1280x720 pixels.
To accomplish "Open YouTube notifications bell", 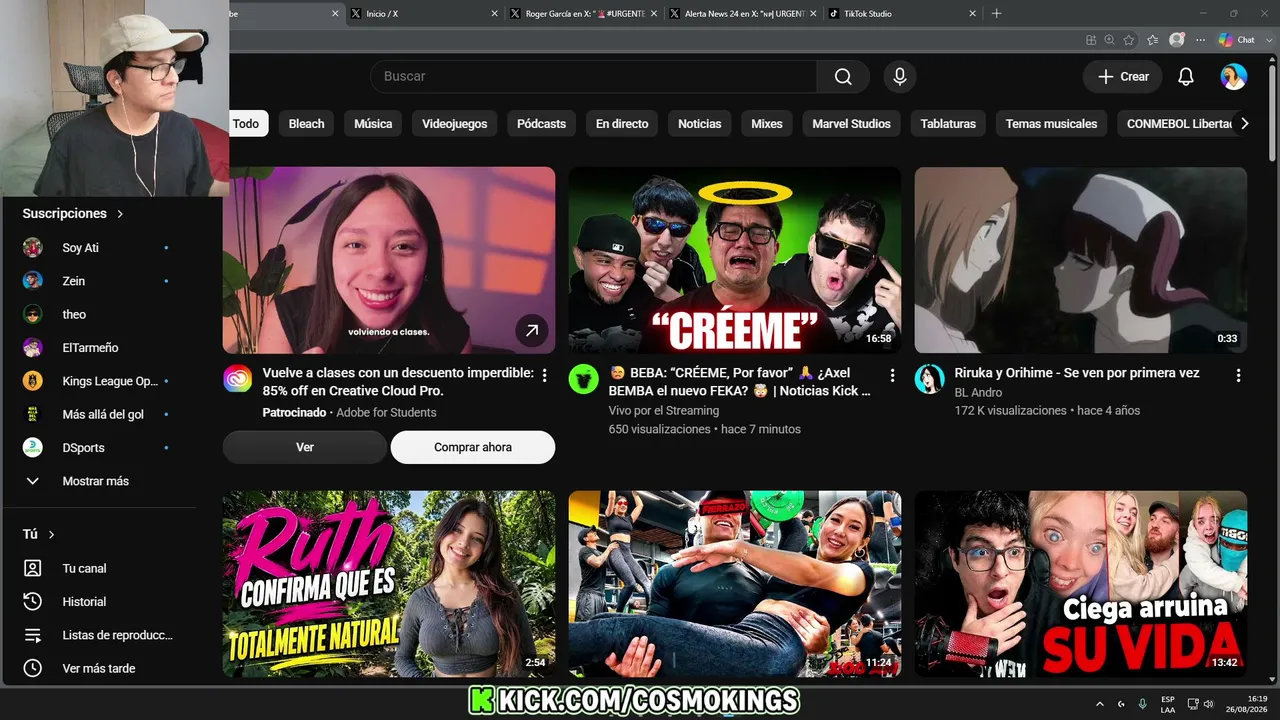I will point(1186,77).
